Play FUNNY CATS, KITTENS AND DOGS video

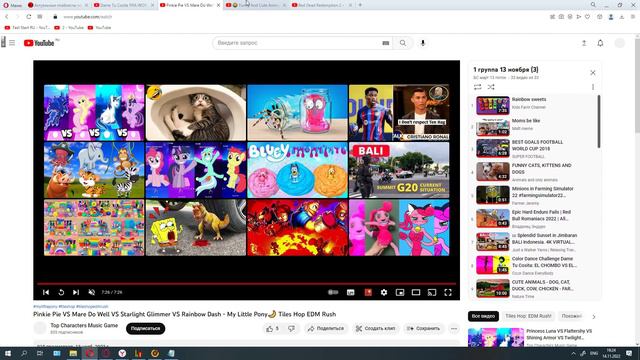[x=531, y=172]
